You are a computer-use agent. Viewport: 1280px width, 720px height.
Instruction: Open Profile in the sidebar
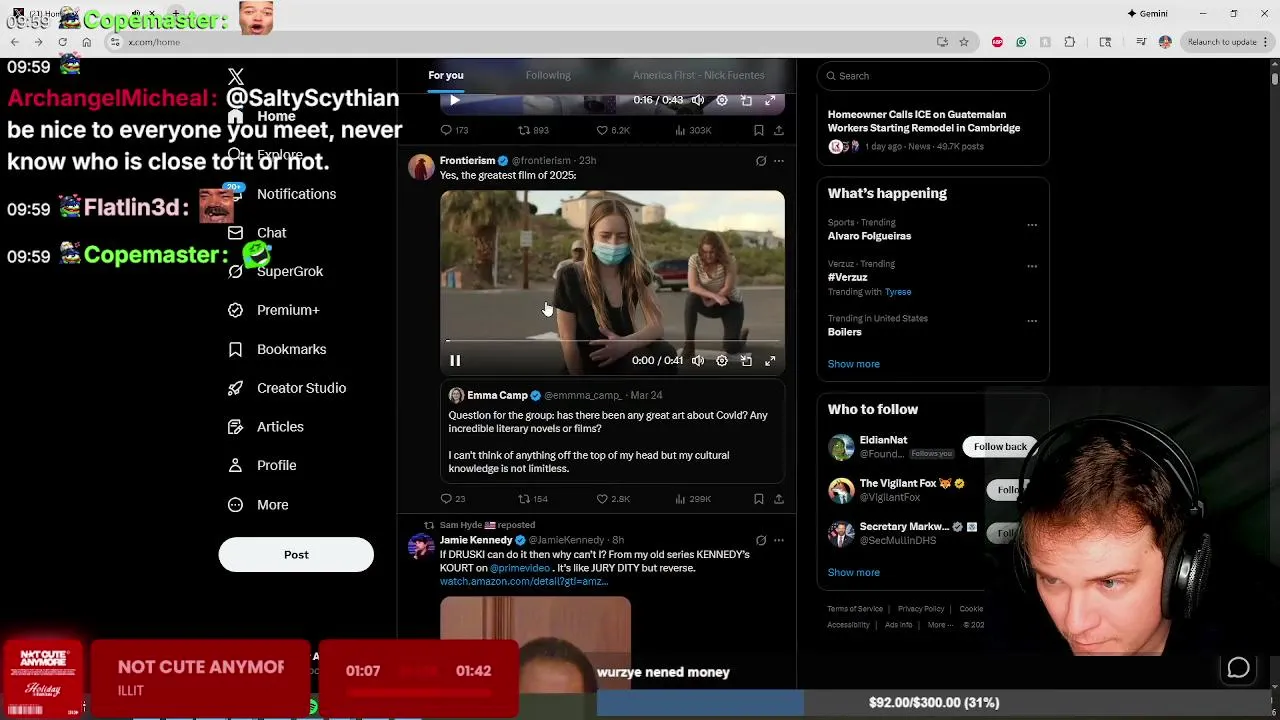[x=276, y=465]
